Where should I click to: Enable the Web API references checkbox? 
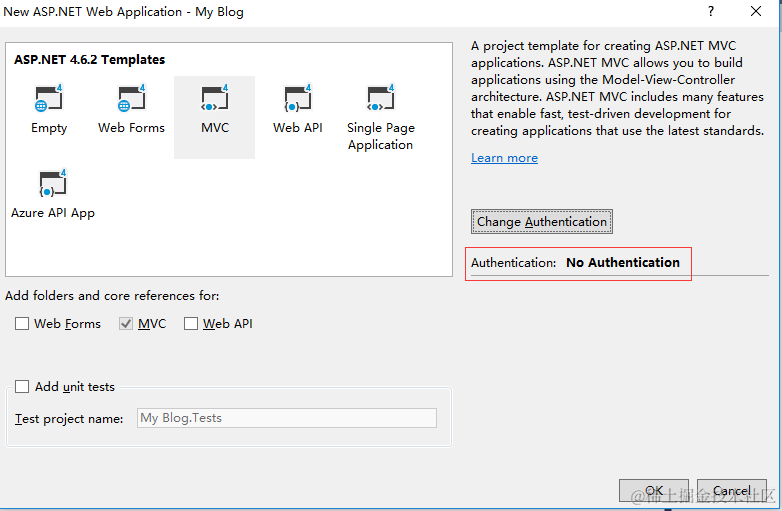(191, 324)
